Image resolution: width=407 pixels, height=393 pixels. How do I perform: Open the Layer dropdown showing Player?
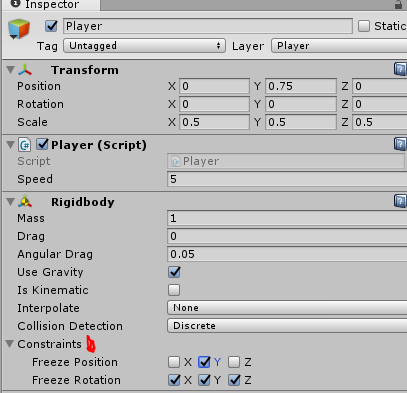(x=339, y=46)
